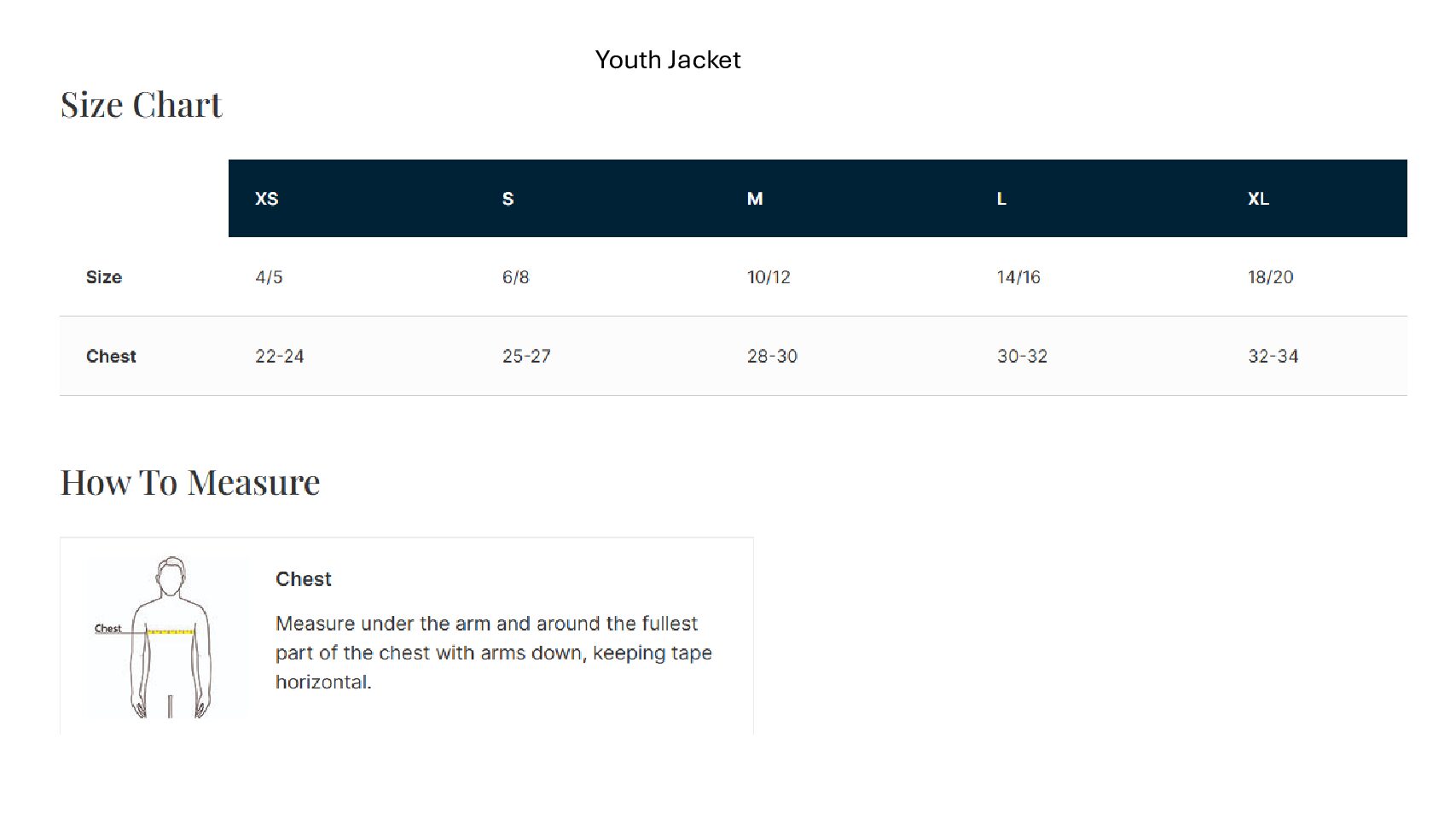Click the Chest row label in table
Image resolution: width=1456 pixels, height=819 pixels.
(x=111, y=357)
